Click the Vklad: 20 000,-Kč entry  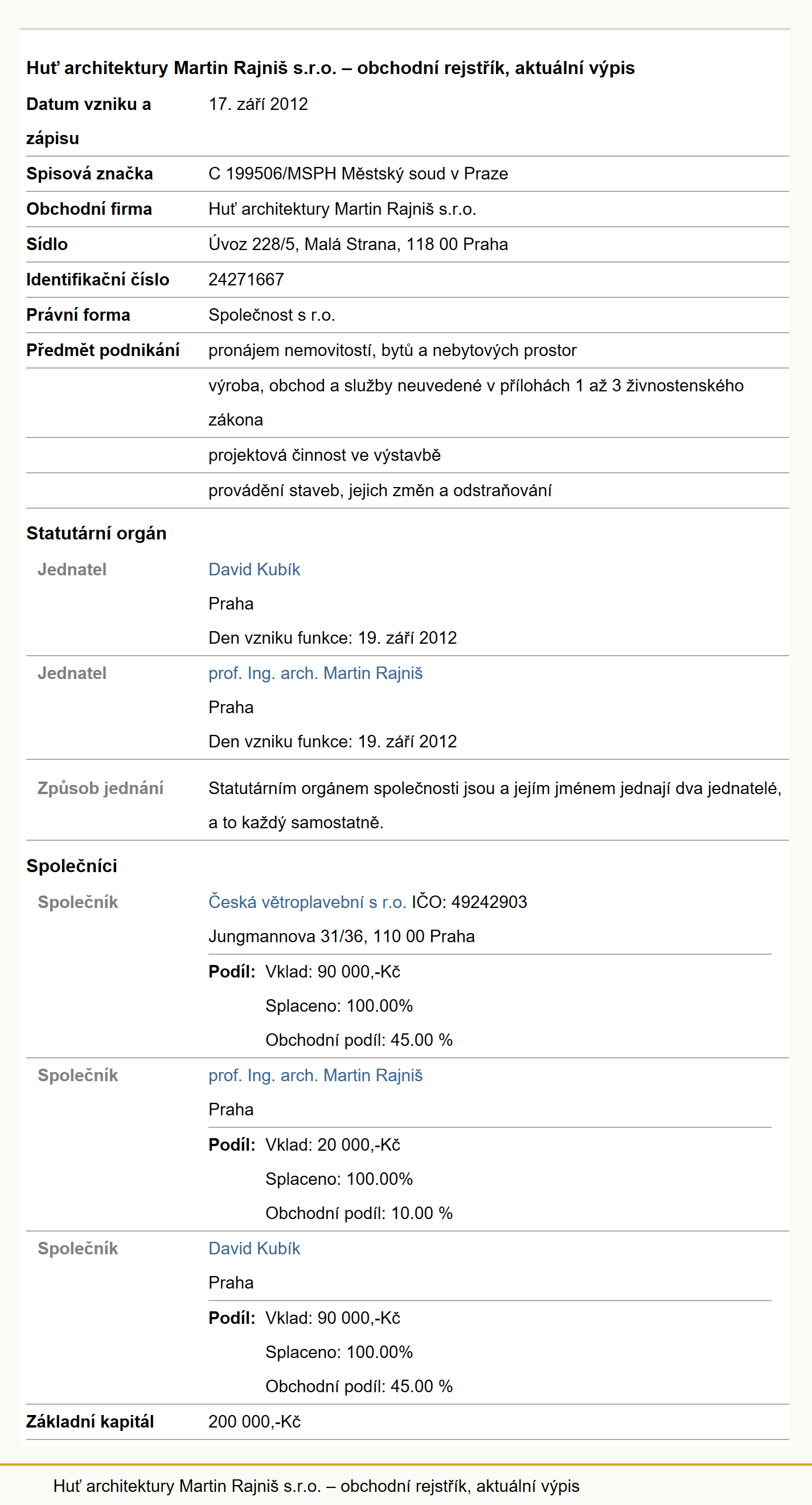click(x=333, y=1144)
